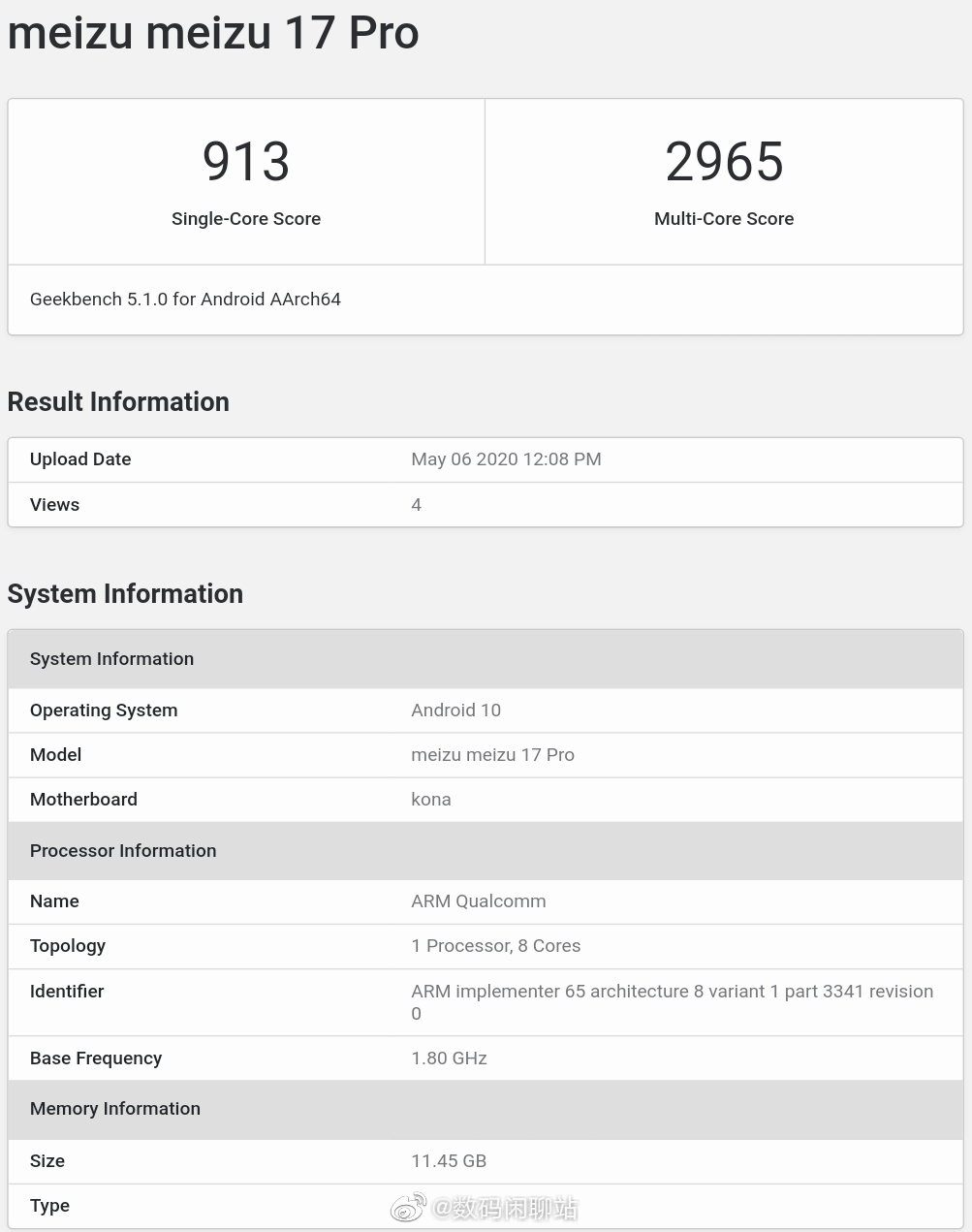Click the model value meizu meizu 17 Pro

[492, 755]
